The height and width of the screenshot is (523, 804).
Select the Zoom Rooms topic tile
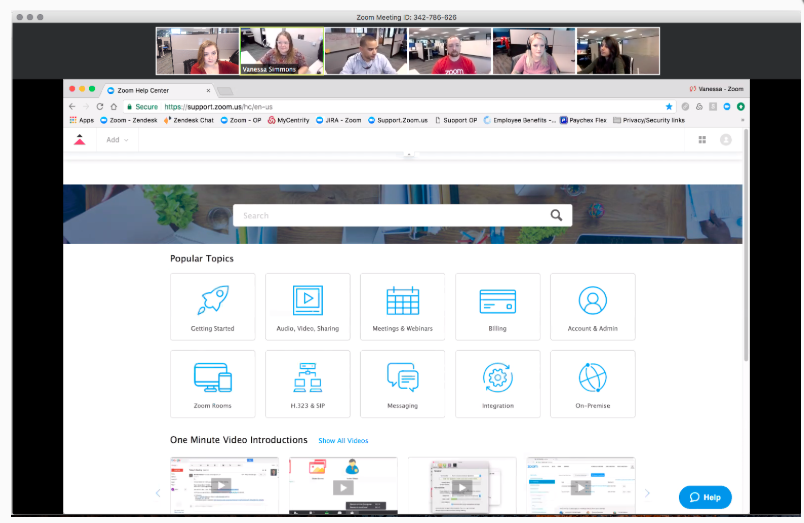212,383
